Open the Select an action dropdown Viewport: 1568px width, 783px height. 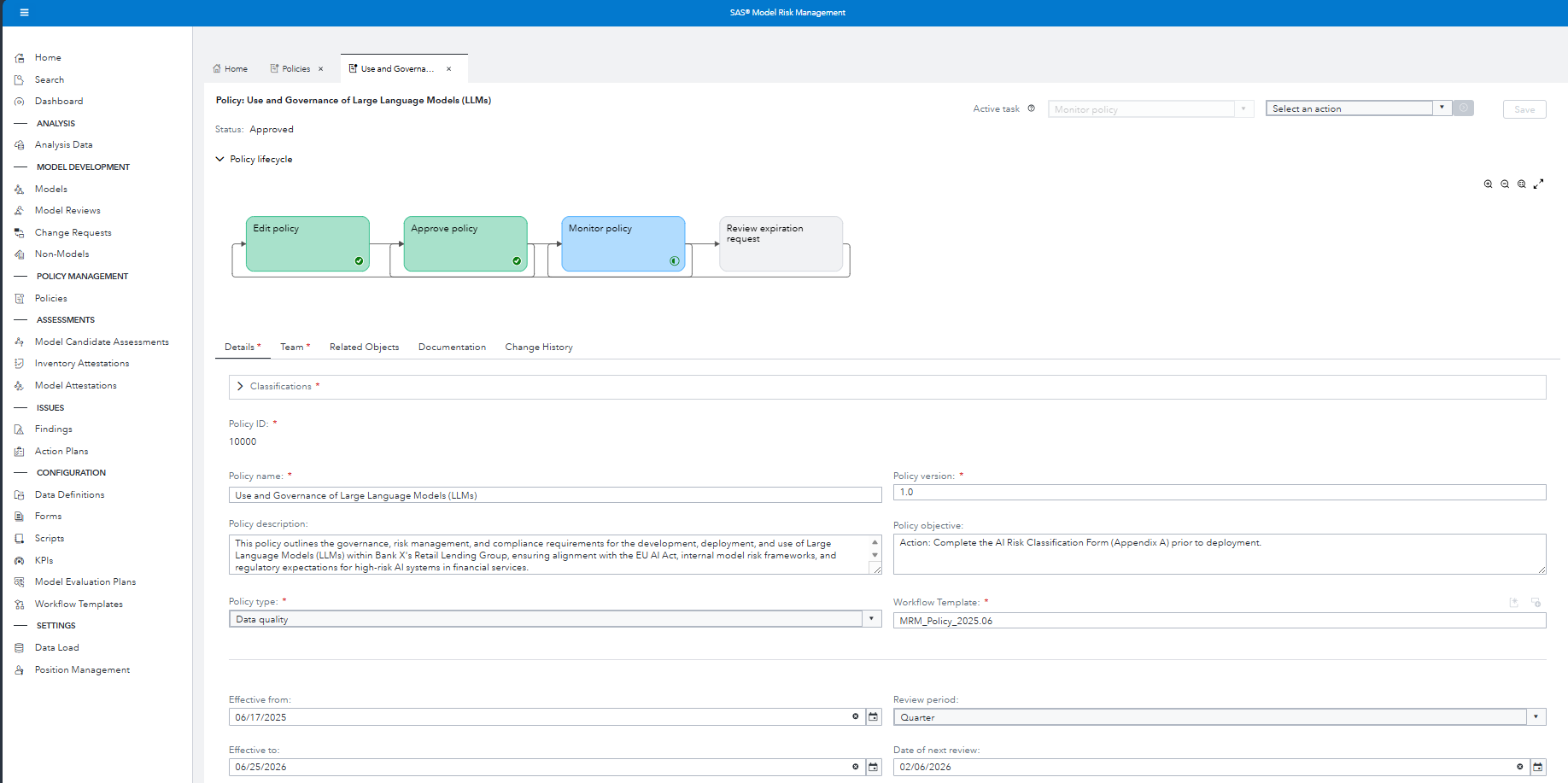pos(1442,108)
